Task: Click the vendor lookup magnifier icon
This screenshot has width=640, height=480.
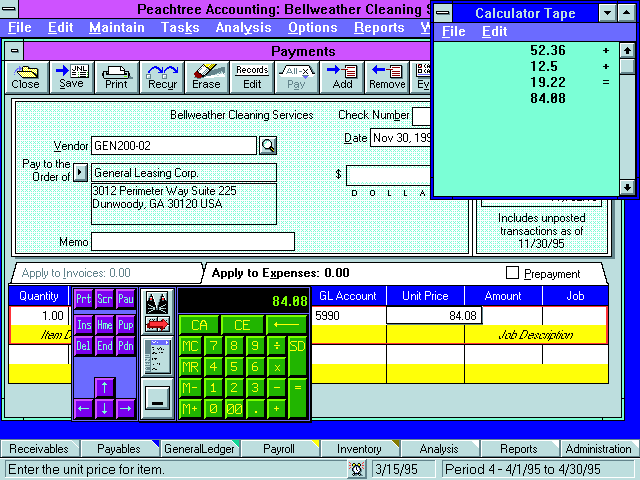Action: [268, 146]
